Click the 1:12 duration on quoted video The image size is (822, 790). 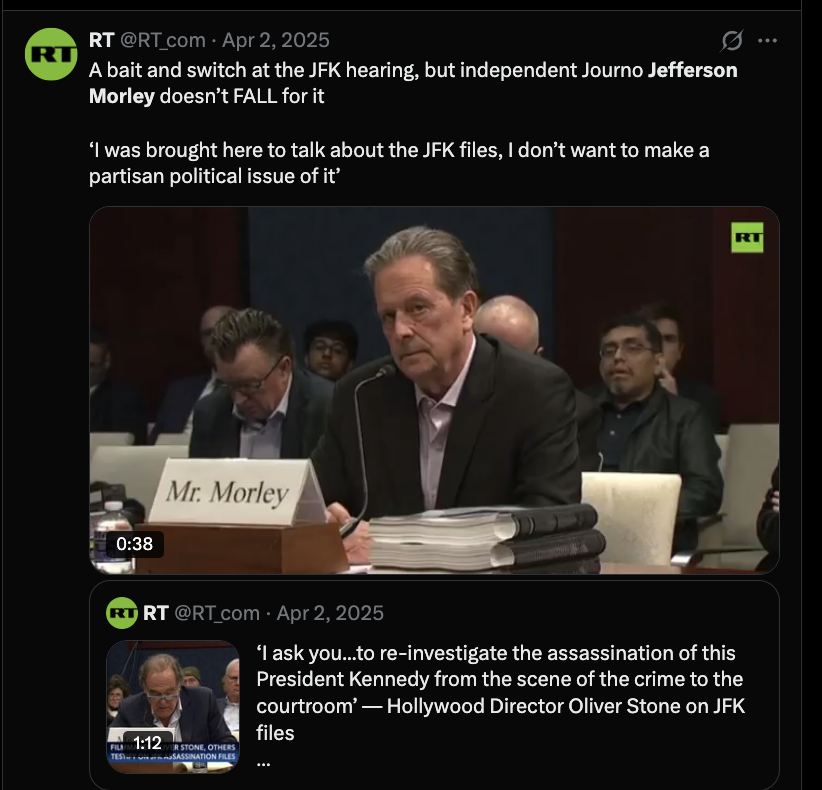pos(148,742)
